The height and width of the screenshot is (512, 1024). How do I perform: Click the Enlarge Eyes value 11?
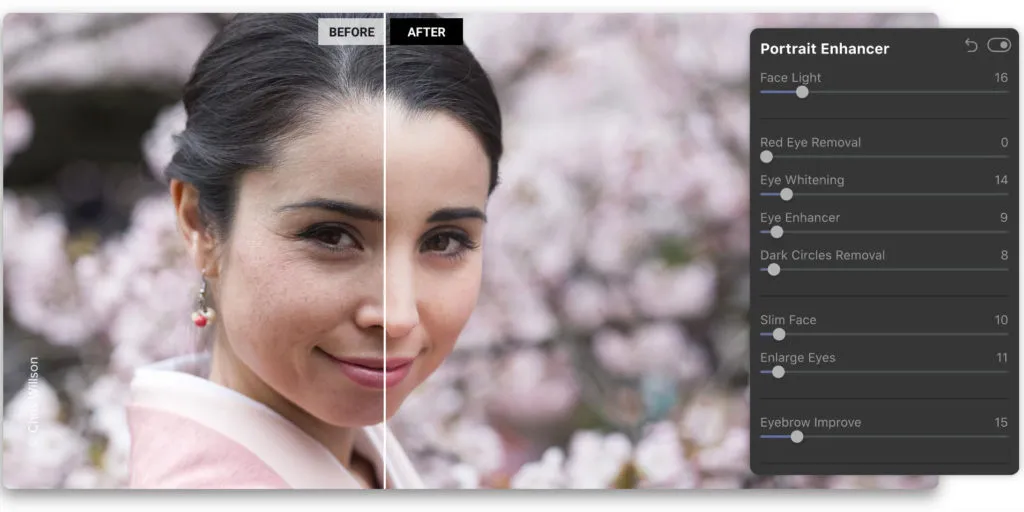point(1001,358)
